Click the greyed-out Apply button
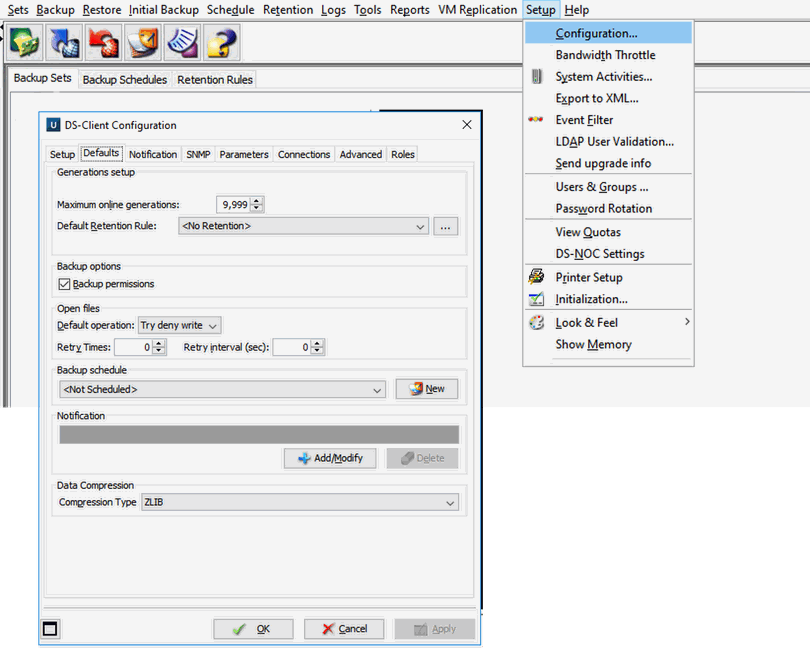 pos(435,629)
